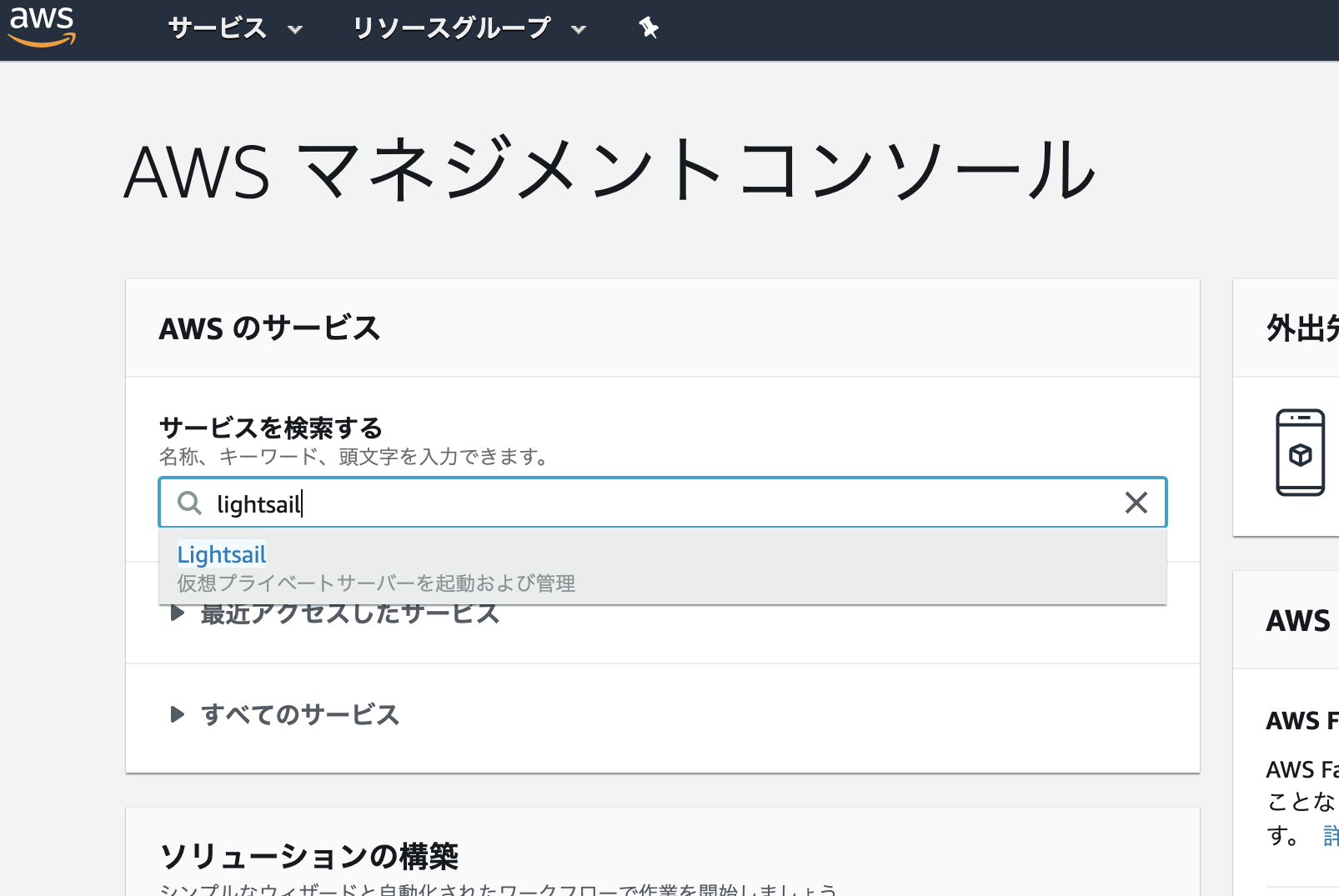Expand the サービス dropdown chevron

(x=295, y=30)
